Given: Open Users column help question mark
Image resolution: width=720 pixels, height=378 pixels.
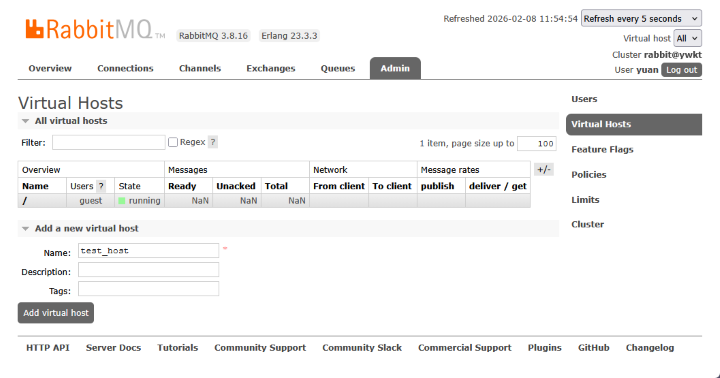Looking at the screenshot, I should pyautogui.click(x=101, y=186).
